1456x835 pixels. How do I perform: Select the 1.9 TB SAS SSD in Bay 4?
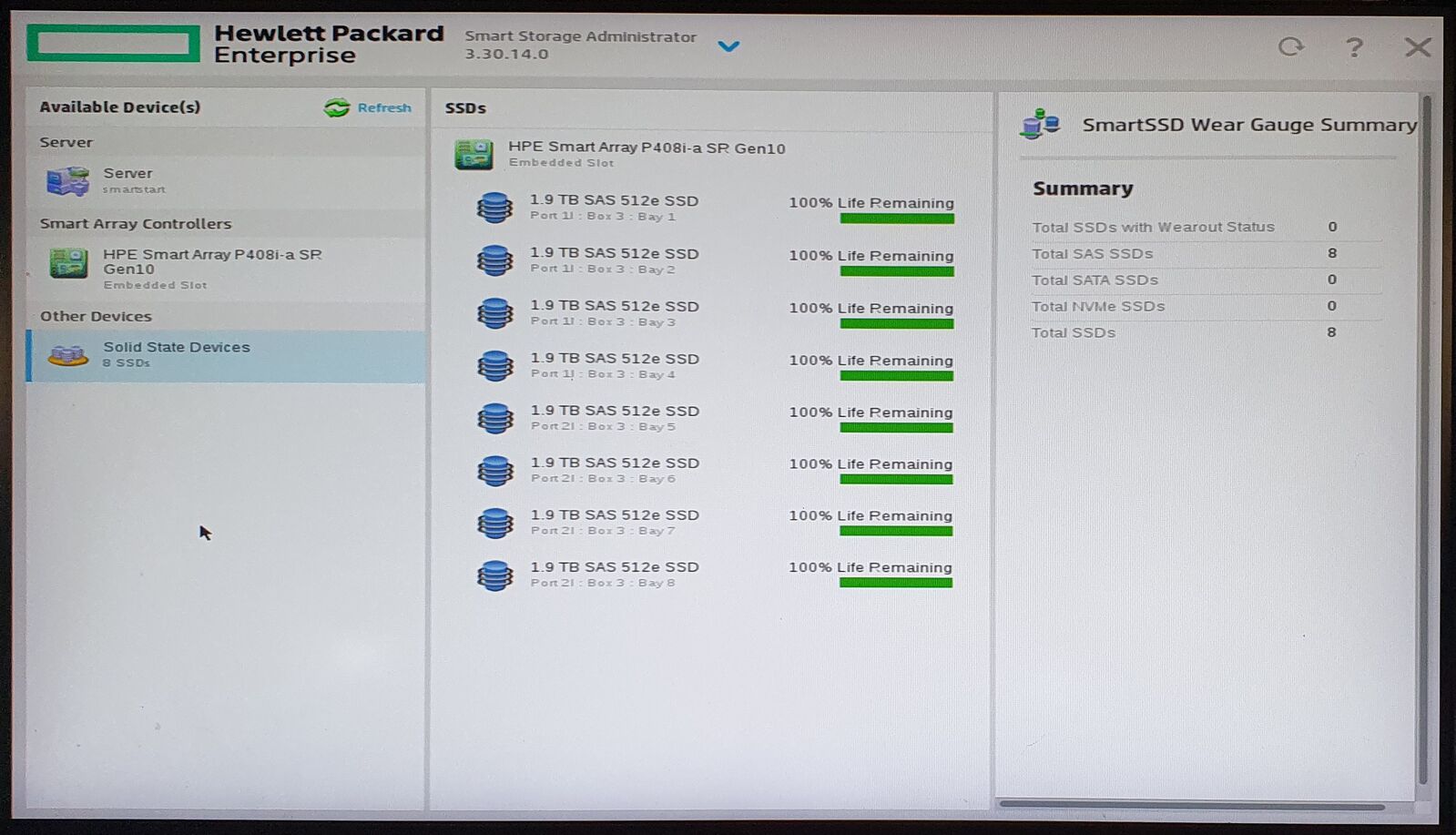point(615,365)
